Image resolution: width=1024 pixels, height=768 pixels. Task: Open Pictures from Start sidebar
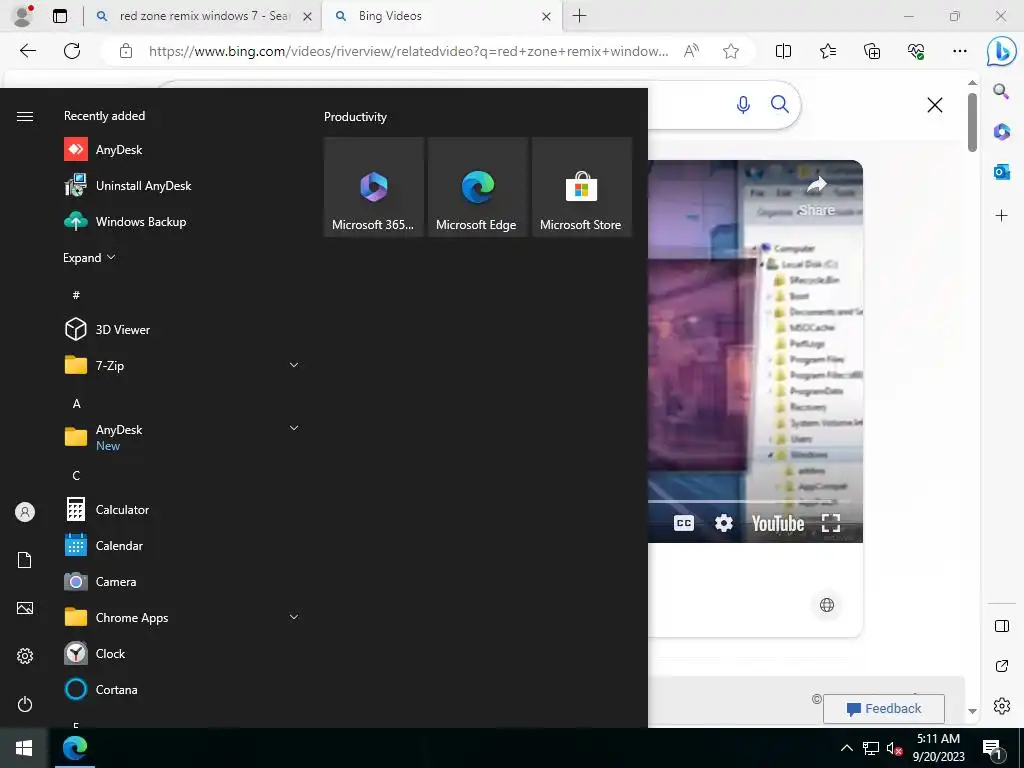coord(25,608)
